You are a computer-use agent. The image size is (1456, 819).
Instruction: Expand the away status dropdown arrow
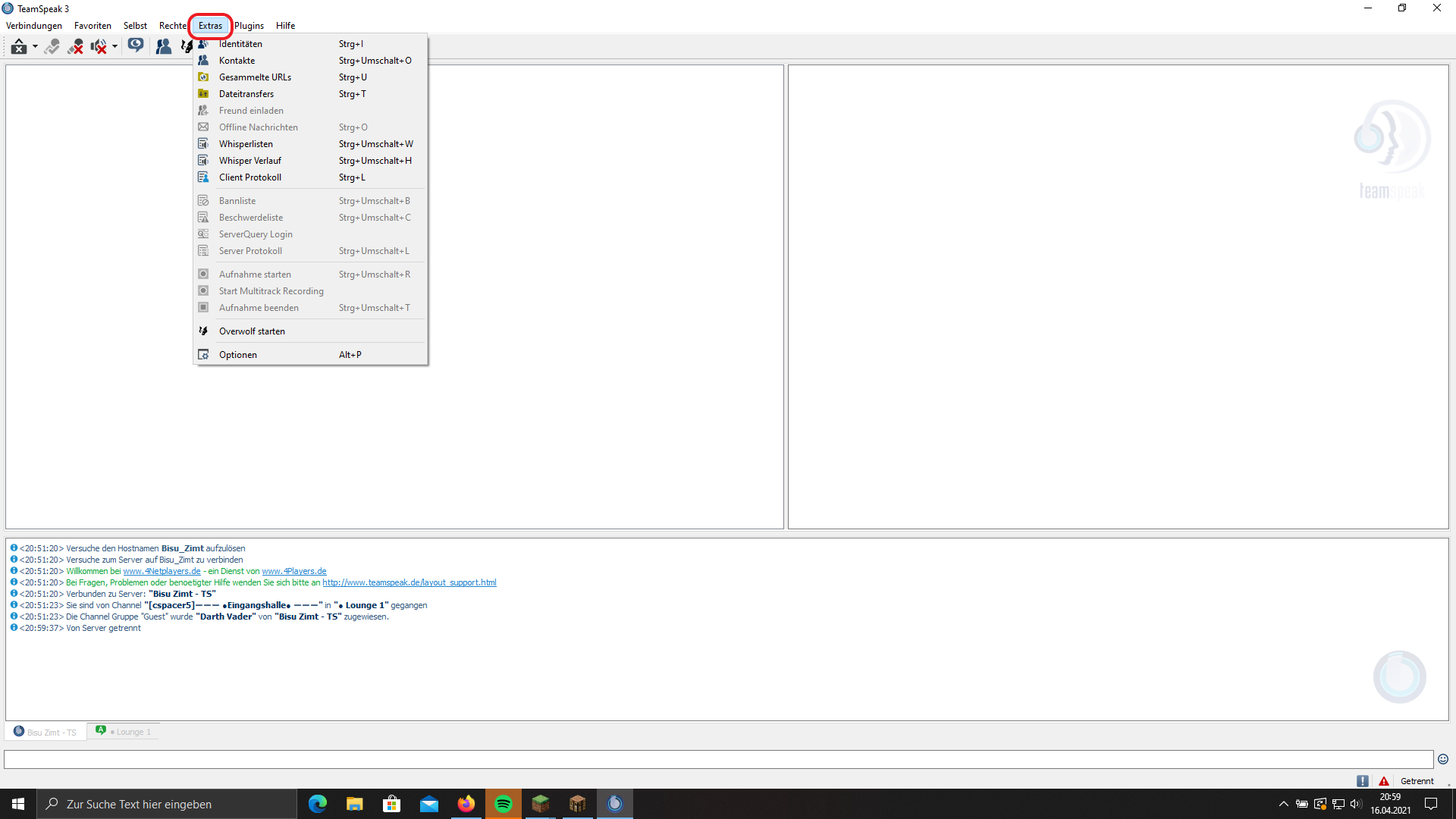tap(35, 47)
